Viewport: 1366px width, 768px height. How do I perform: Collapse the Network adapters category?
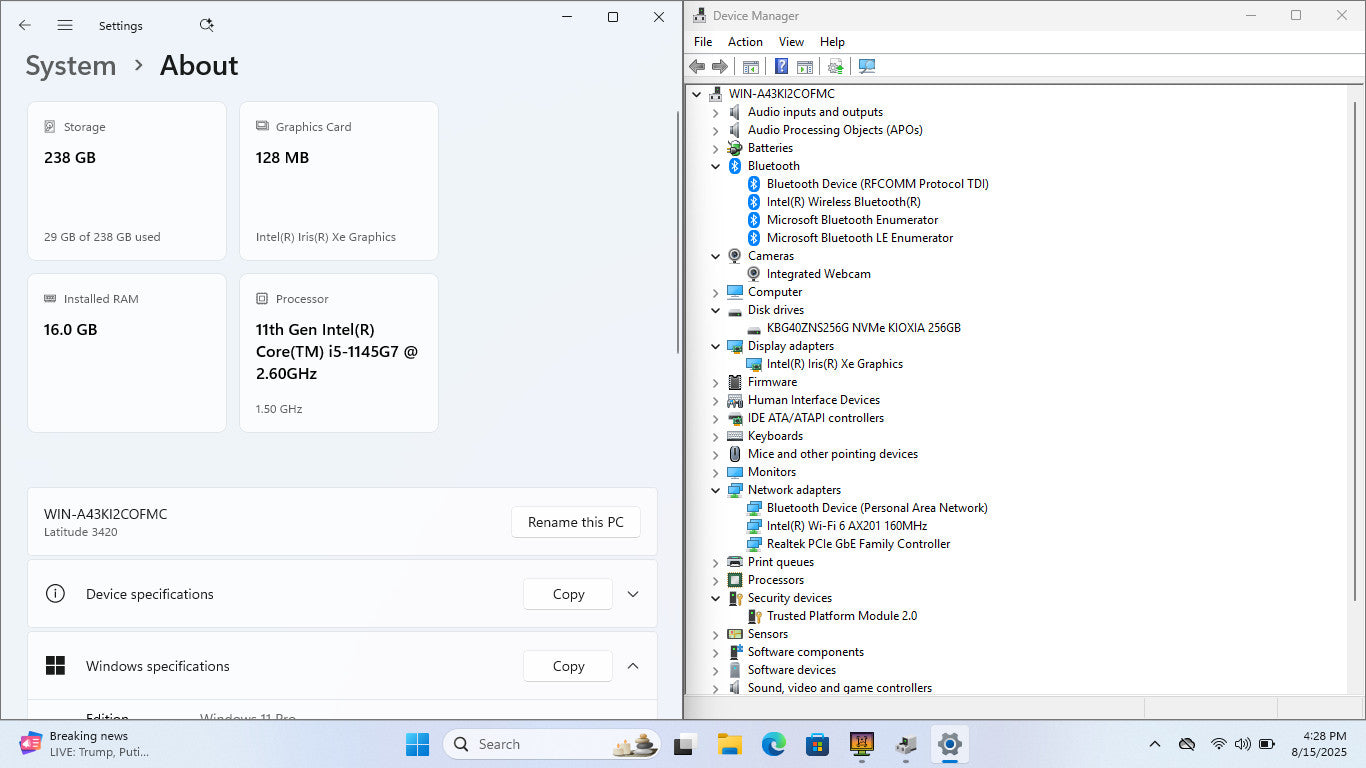click(x=715, y=490)
